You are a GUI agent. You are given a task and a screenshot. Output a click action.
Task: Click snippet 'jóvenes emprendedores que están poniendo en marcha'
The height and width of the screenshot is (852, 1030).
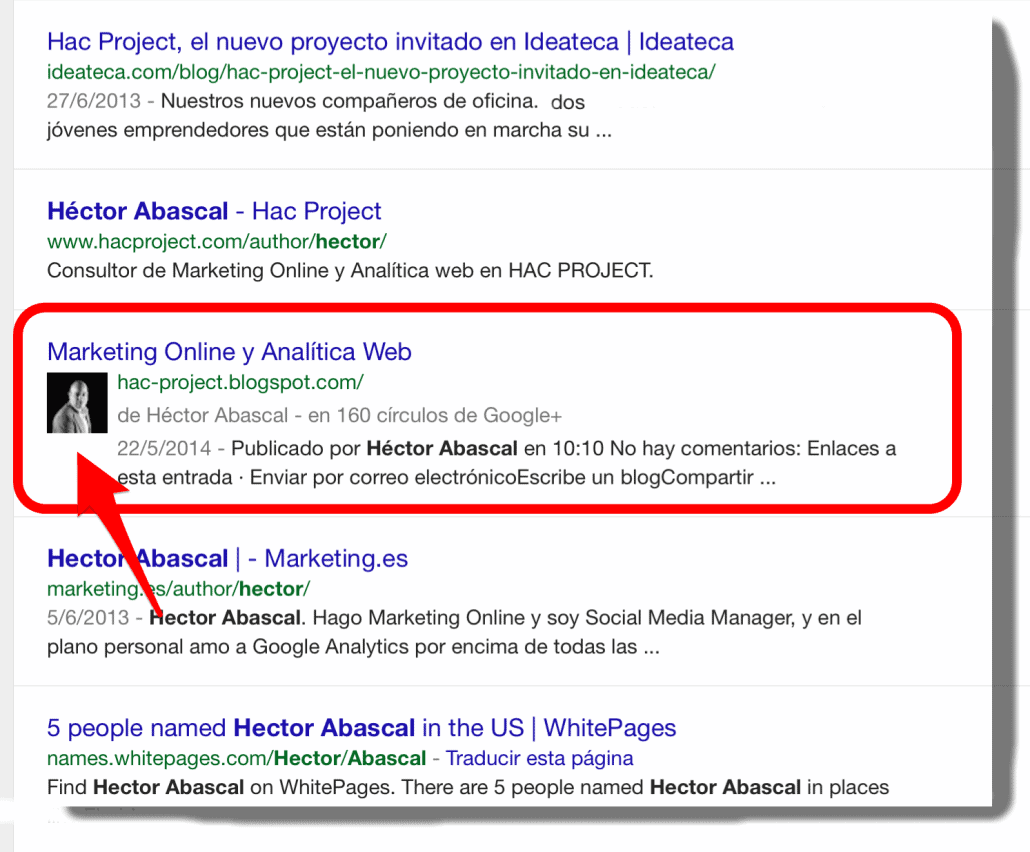307,130
